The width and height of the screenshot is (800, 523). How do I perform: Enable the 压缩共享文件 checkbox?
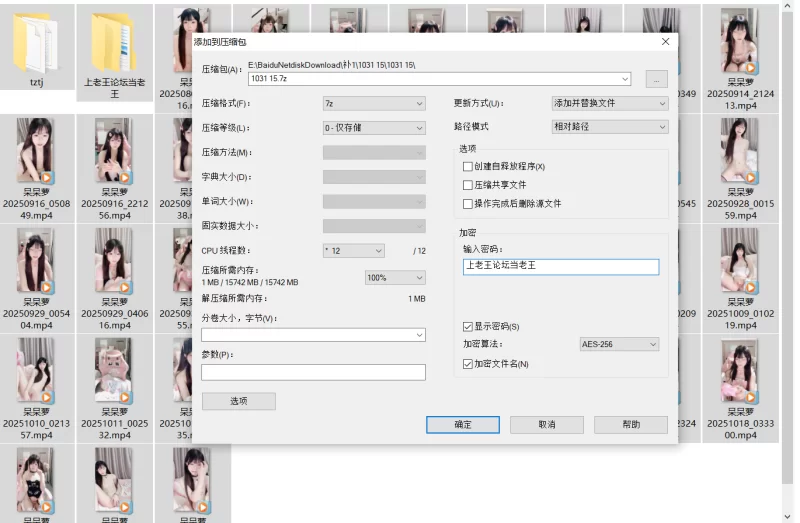tap(467, 185)
